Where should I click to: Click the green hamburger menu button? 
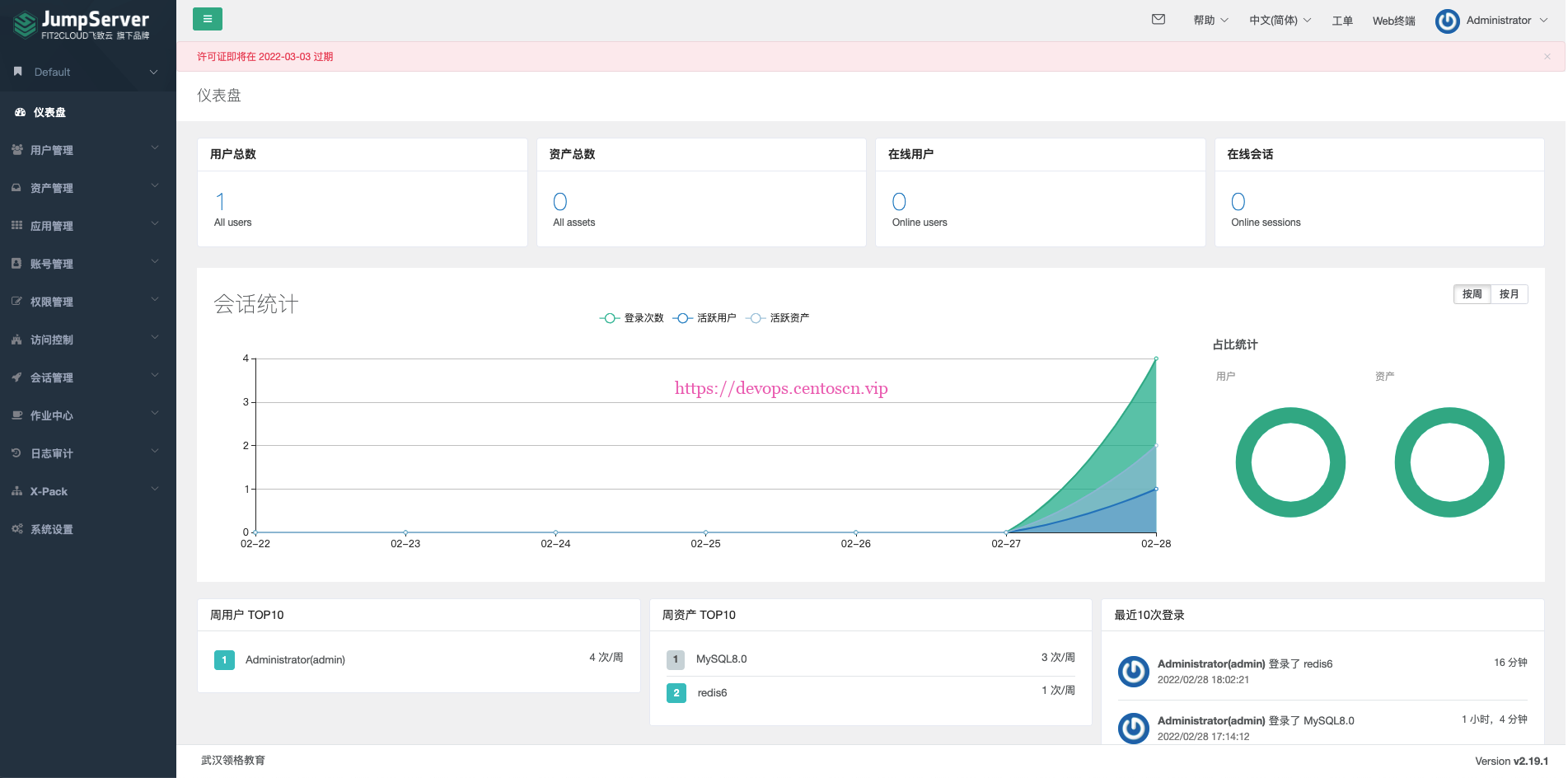click(207, 18)
